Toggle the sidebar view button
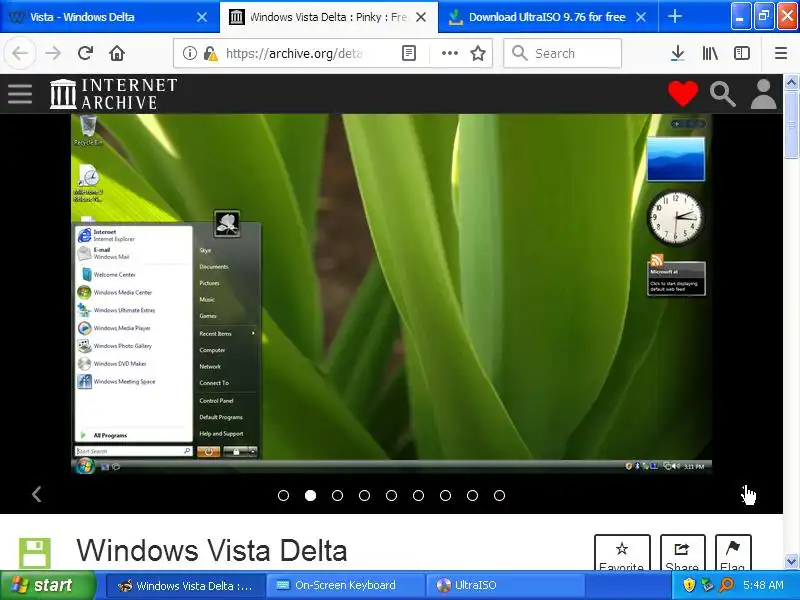This screenshot has width=800, height=600. 742,53
